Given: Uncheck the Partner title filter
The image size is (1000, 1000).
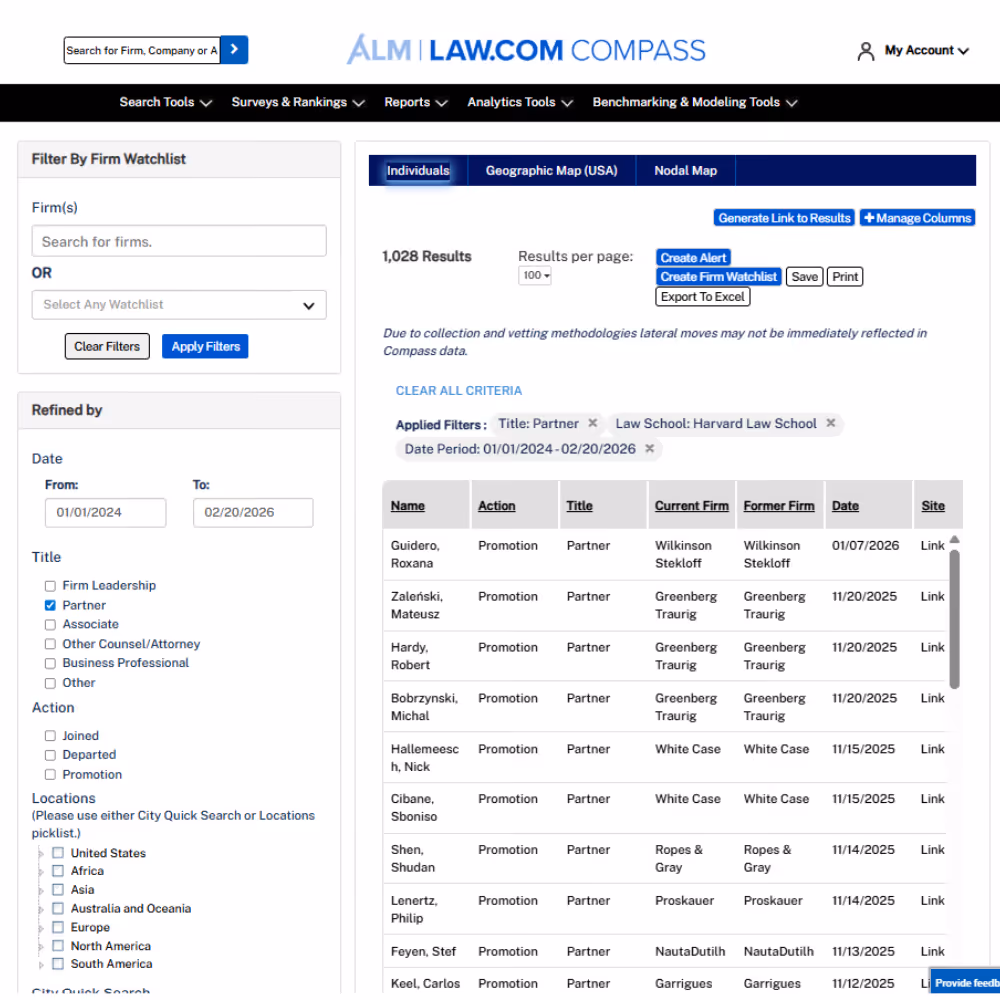Looking at the screenshot, I should (x=49, y=604).
